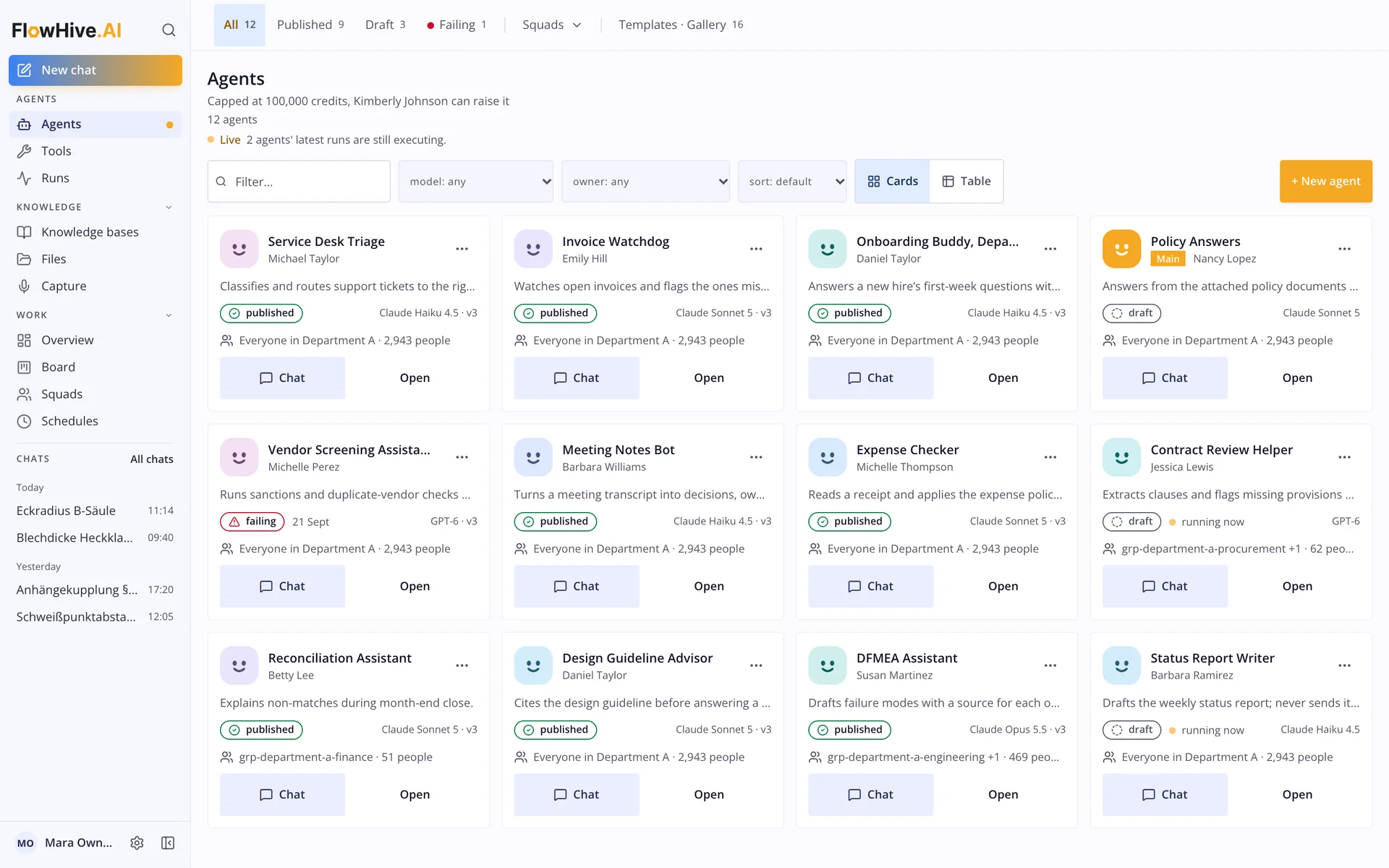Open settings gear beside Mara Own...
The height and width of the screenshot is (868, 1389).
tap(137, 843)
